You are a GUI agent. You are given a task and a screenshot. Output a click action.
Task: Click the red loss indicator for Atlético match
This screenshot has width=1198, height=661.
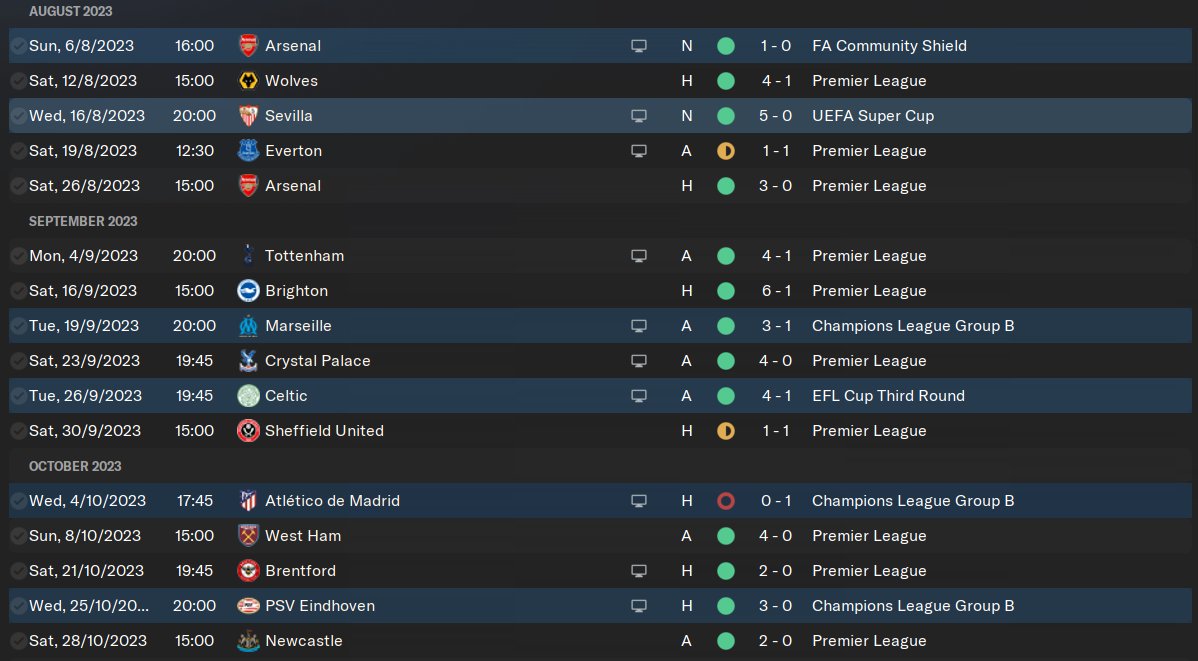coord(726,501)
